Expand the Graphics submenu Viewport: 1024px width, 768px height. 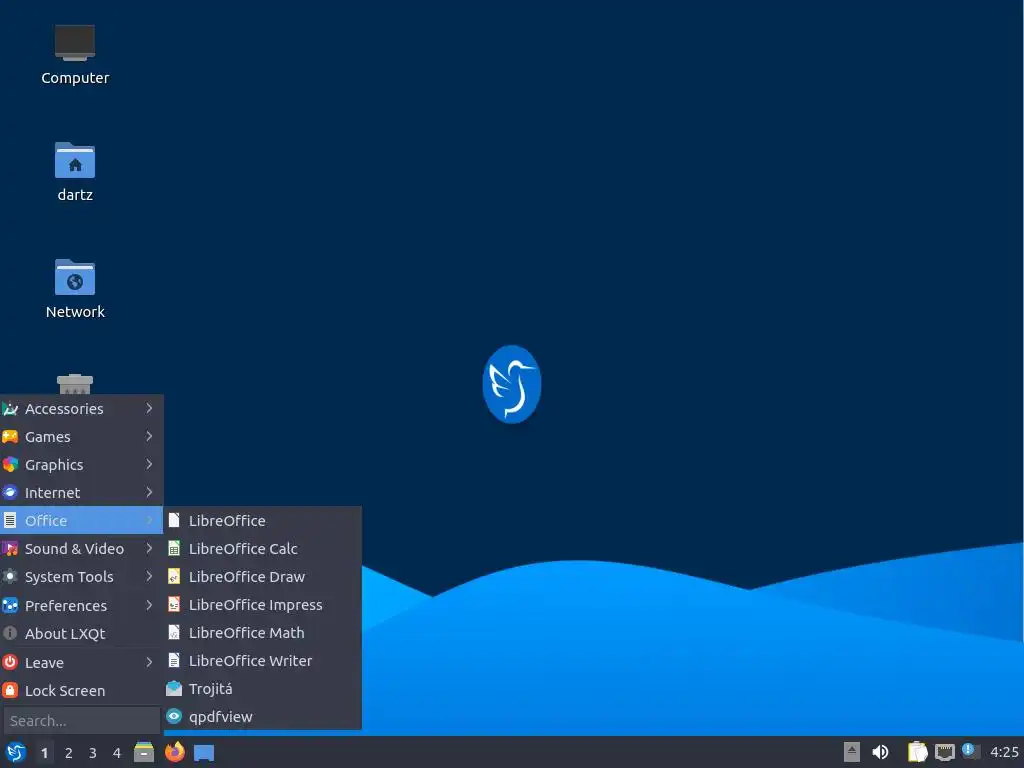tap(81, 465)
